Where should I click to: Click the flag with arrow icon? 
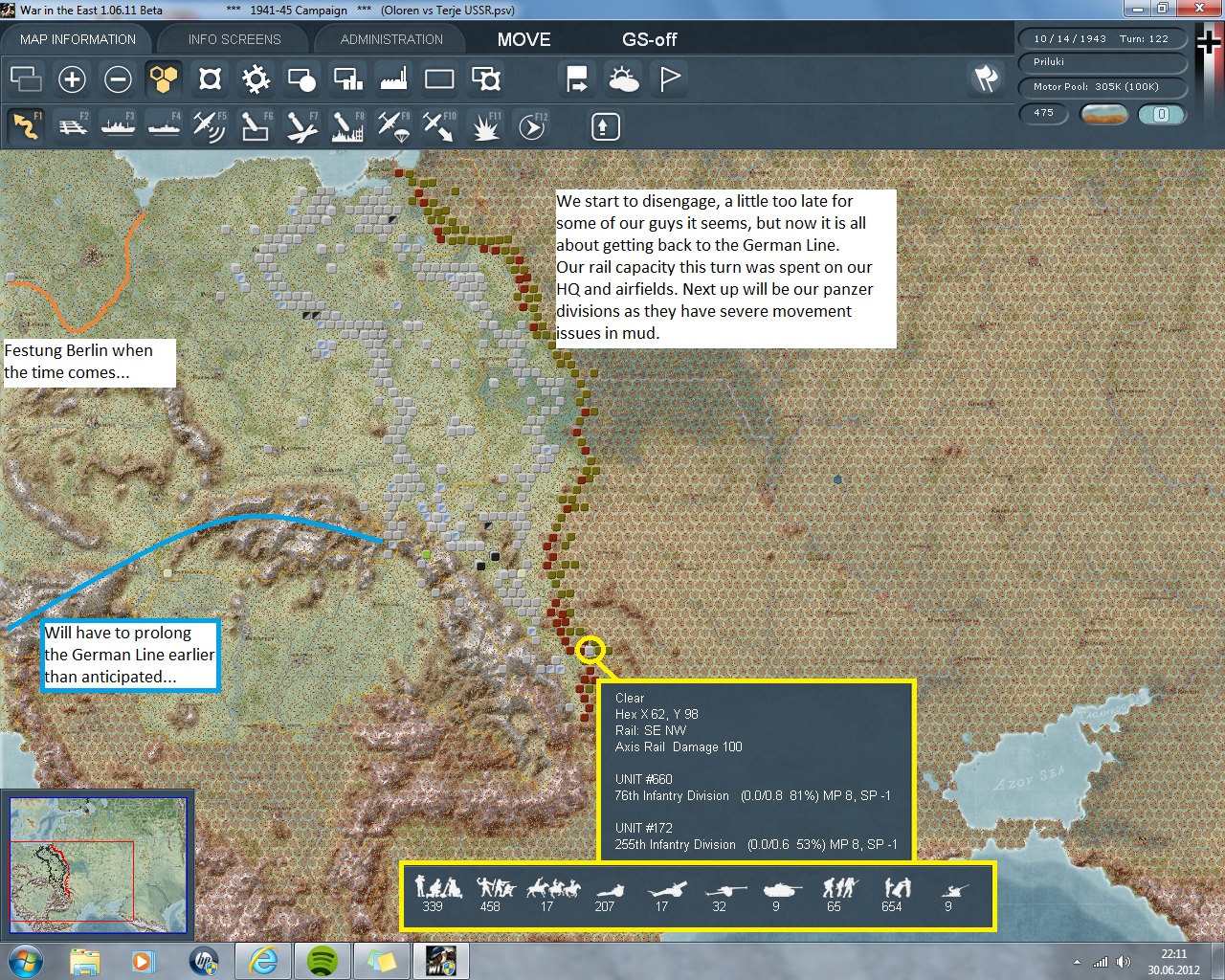click(x=577, y=78)
